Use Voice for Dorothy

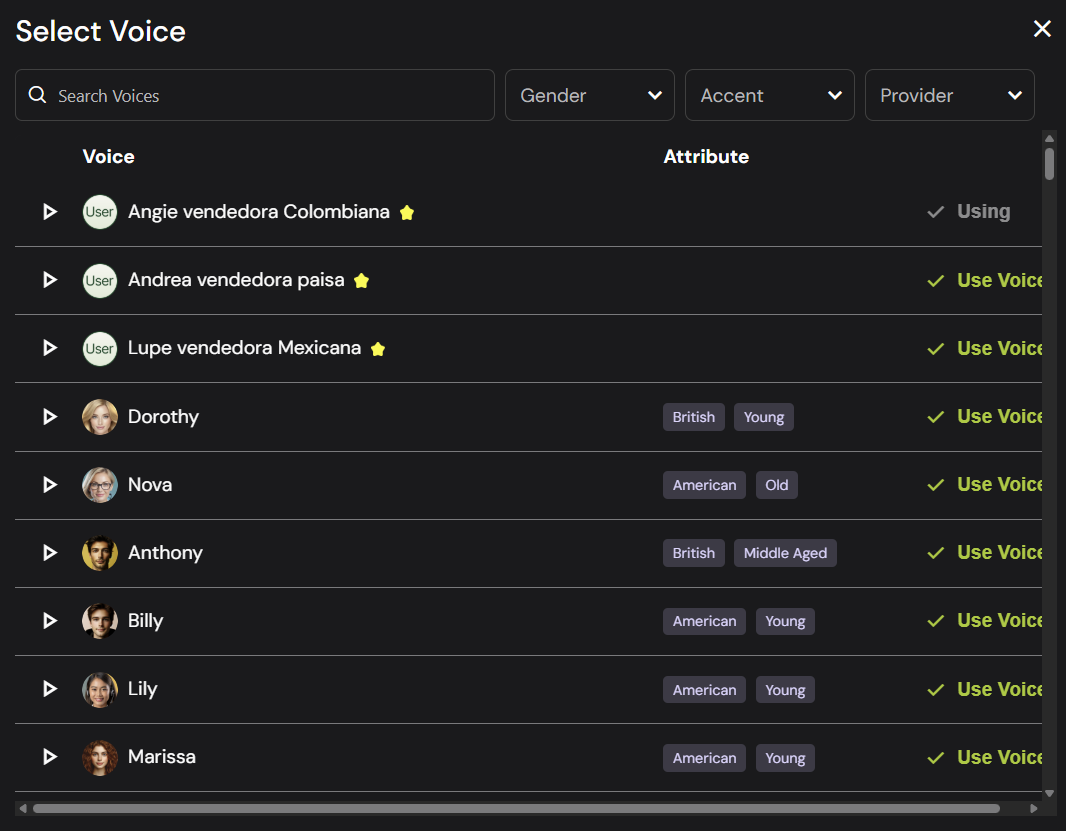point(986,417)
